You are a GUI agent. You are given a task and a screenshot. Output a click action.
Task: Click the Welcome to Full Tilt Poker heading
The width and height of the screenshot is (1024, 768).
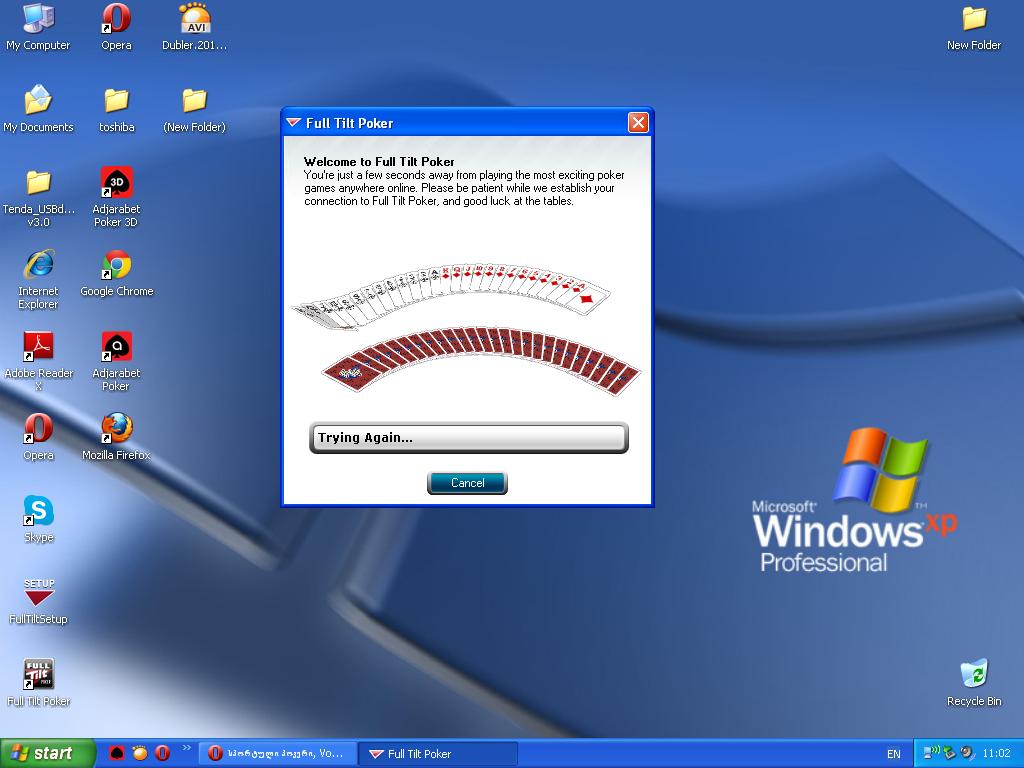click(379, 161)
